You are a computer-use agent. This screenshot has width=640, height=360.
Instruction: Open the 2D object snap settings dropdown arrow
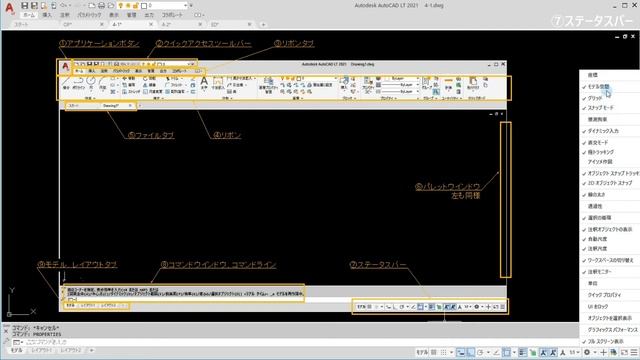[x=514, y=352]
